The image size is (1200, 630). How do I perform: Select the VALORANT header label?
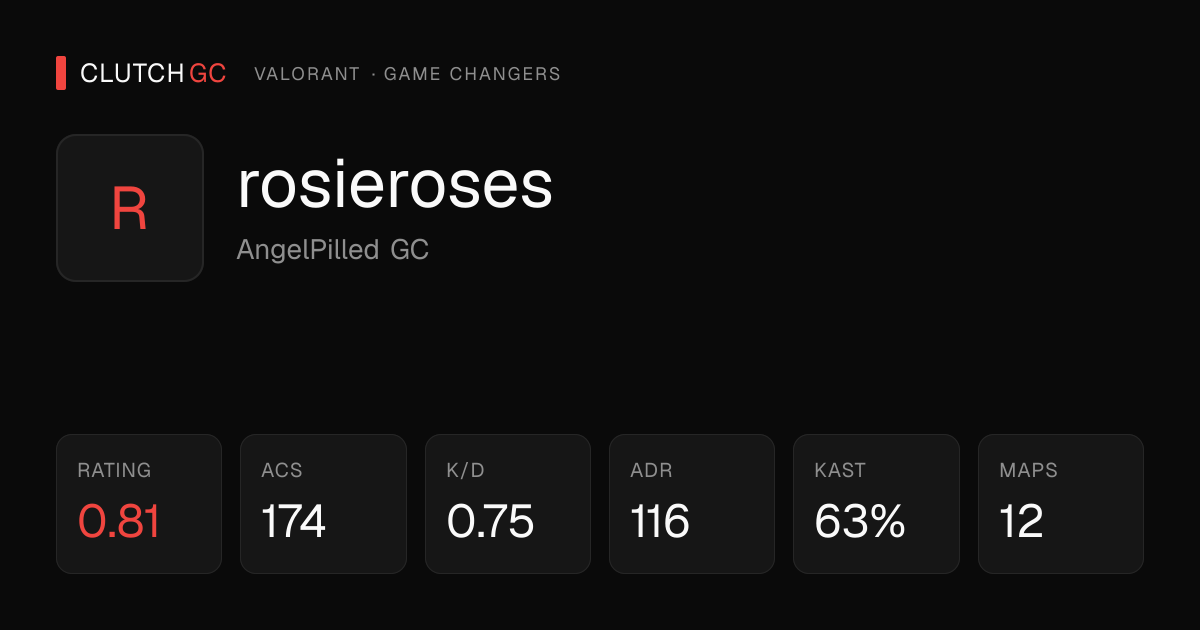pos(307,74)
